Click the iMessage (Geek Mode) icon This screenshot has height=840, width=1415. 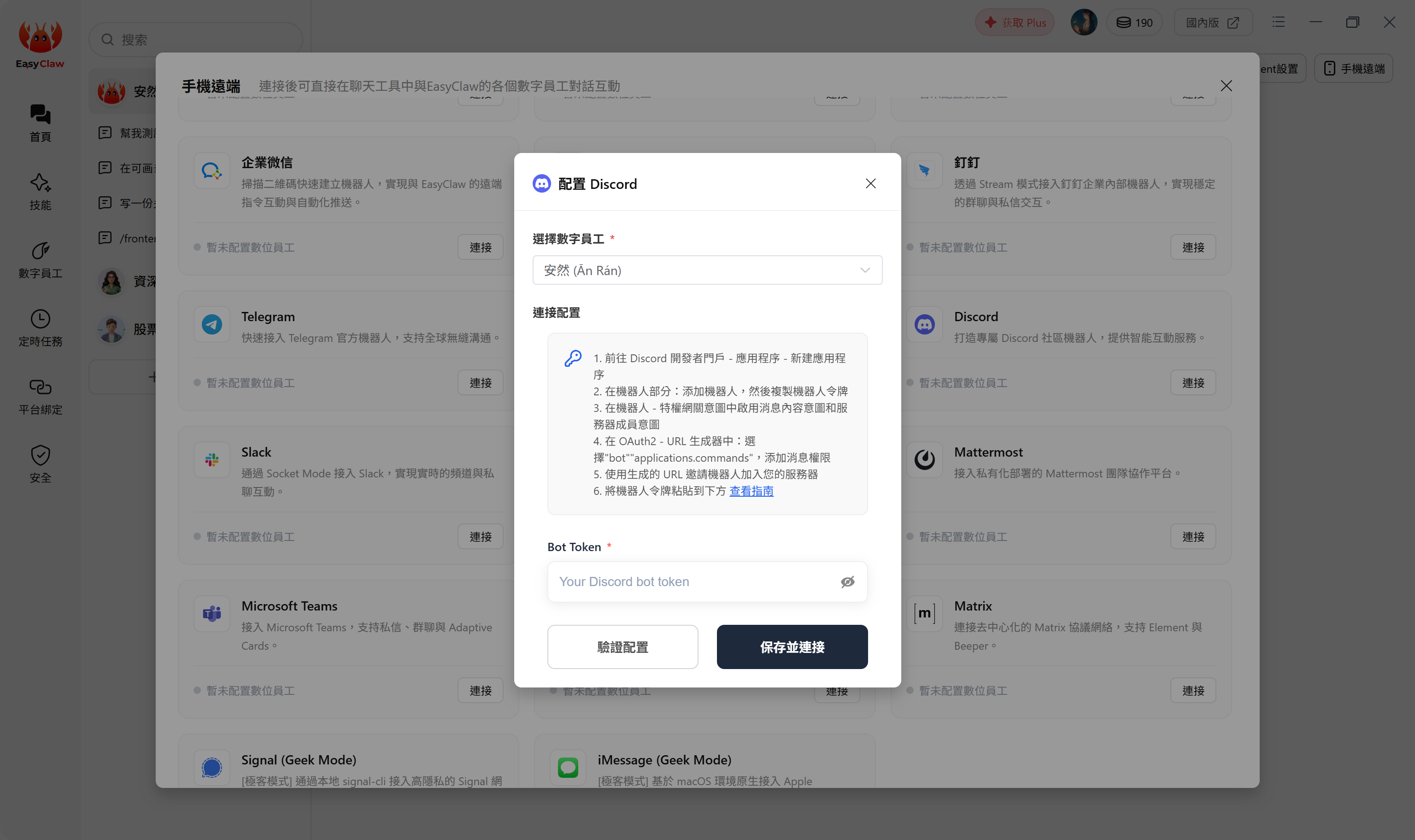click(568, 768)
